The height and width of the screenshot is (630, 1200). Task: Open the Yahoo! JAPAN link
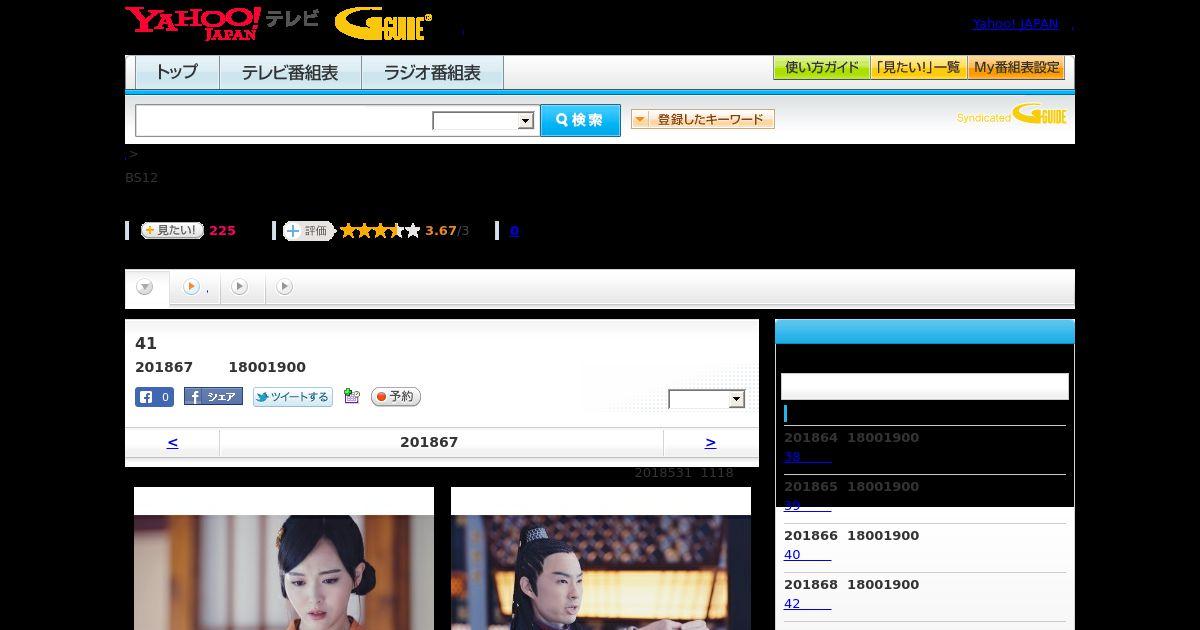click(1015, 24)
